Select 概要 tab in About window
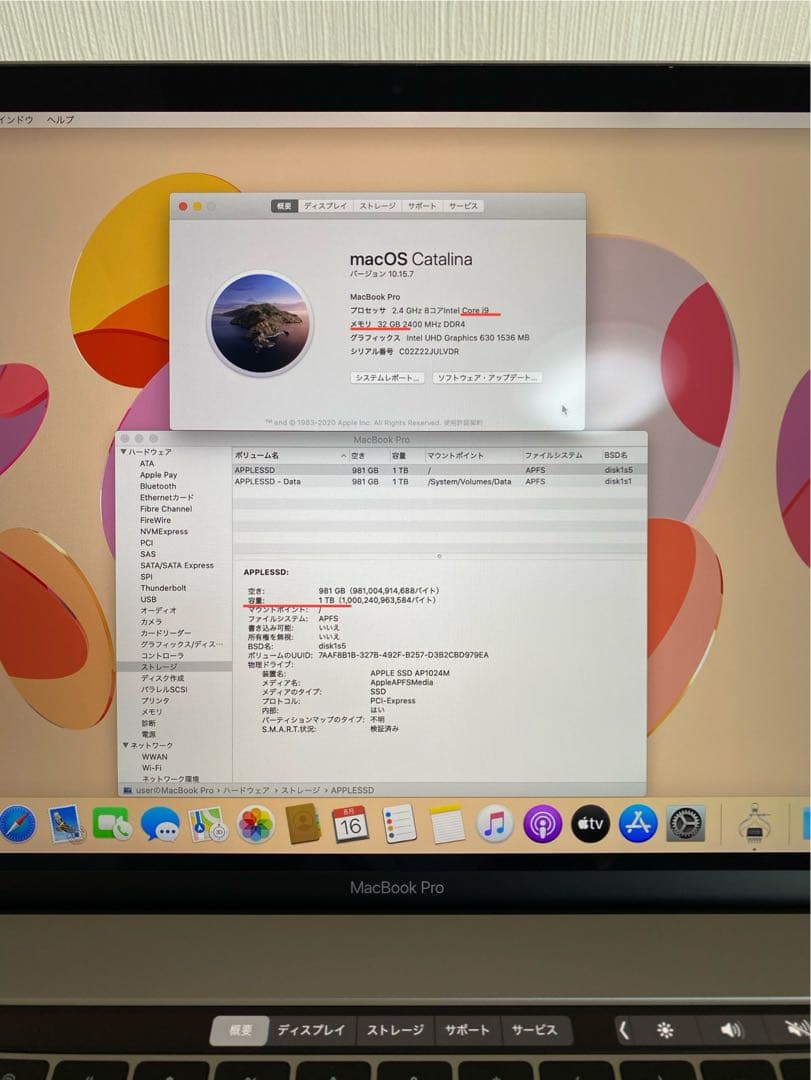Viewport: 811px width, 1080px height. [x=285, y=206]
